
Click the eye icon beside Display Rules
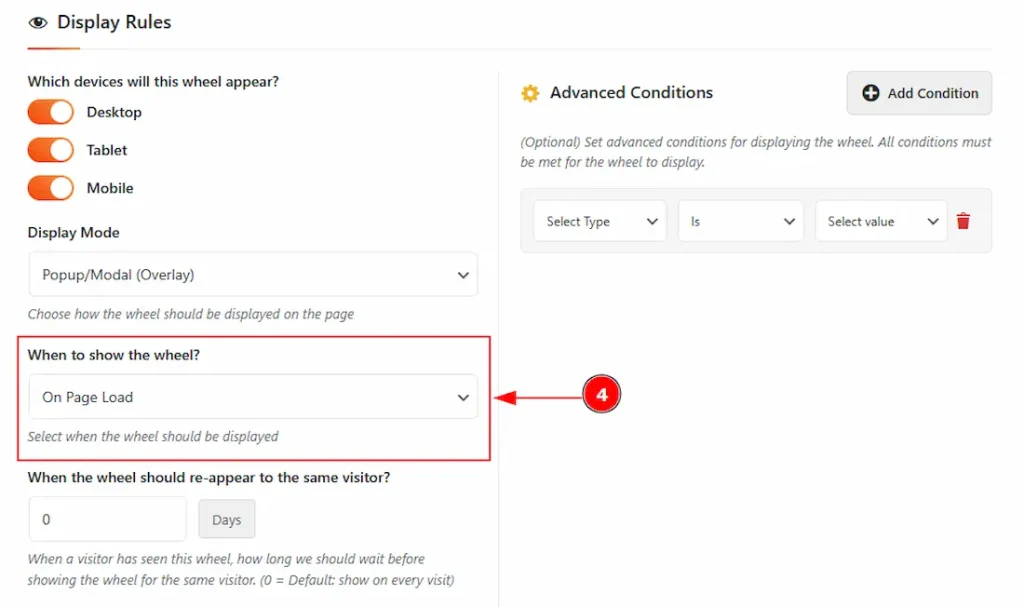[38, 23]
